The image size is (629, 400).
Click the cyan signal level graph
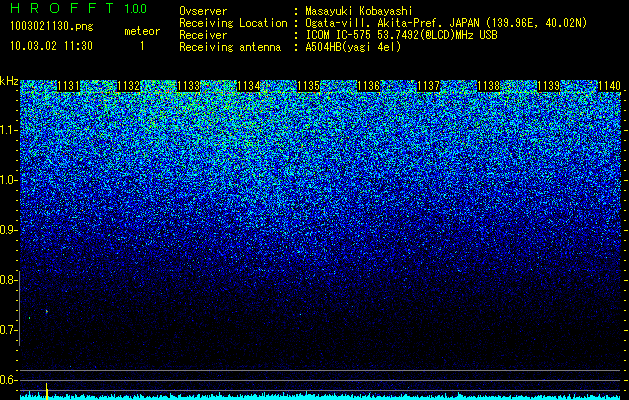[320, 397]
